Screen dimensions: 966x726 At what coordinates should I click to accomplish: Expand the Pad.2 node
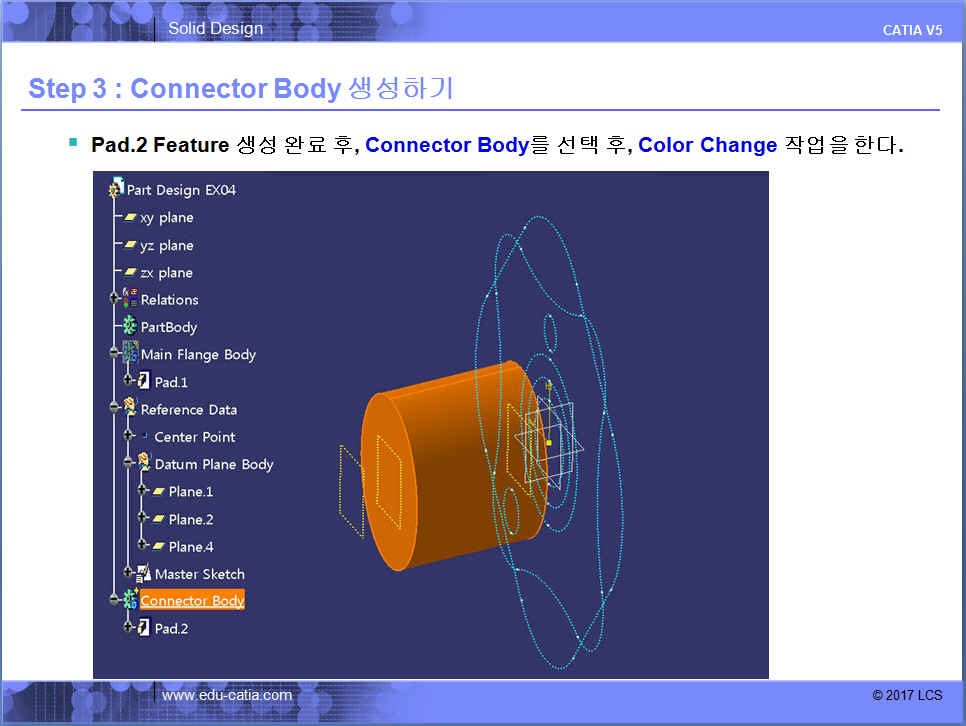pyautogui.click(x=129, y=628)
